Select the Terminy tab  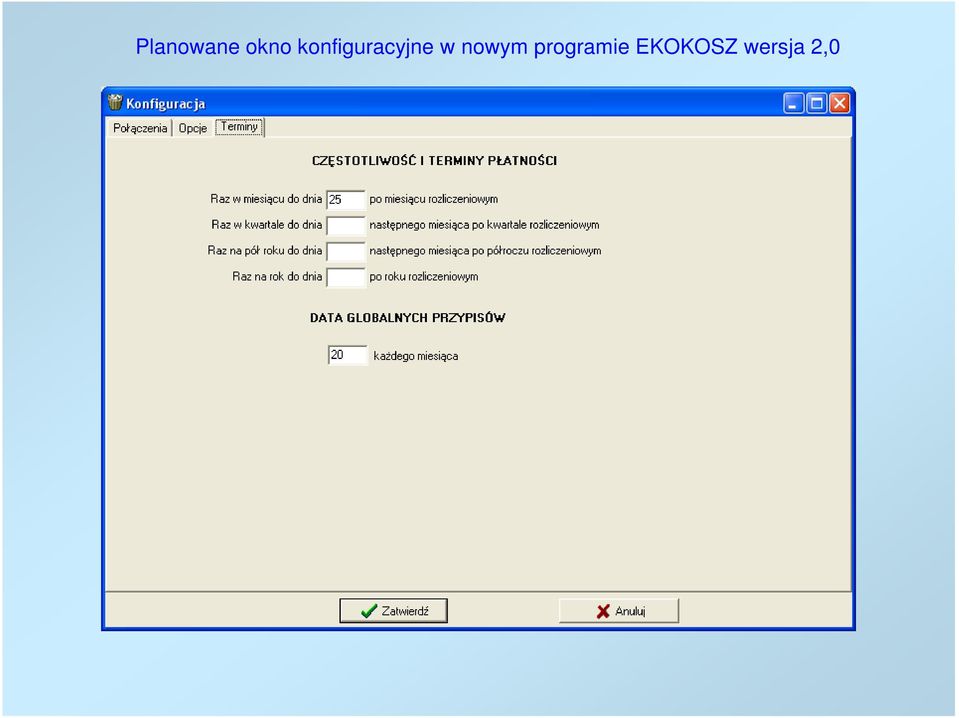pos(239,127)
